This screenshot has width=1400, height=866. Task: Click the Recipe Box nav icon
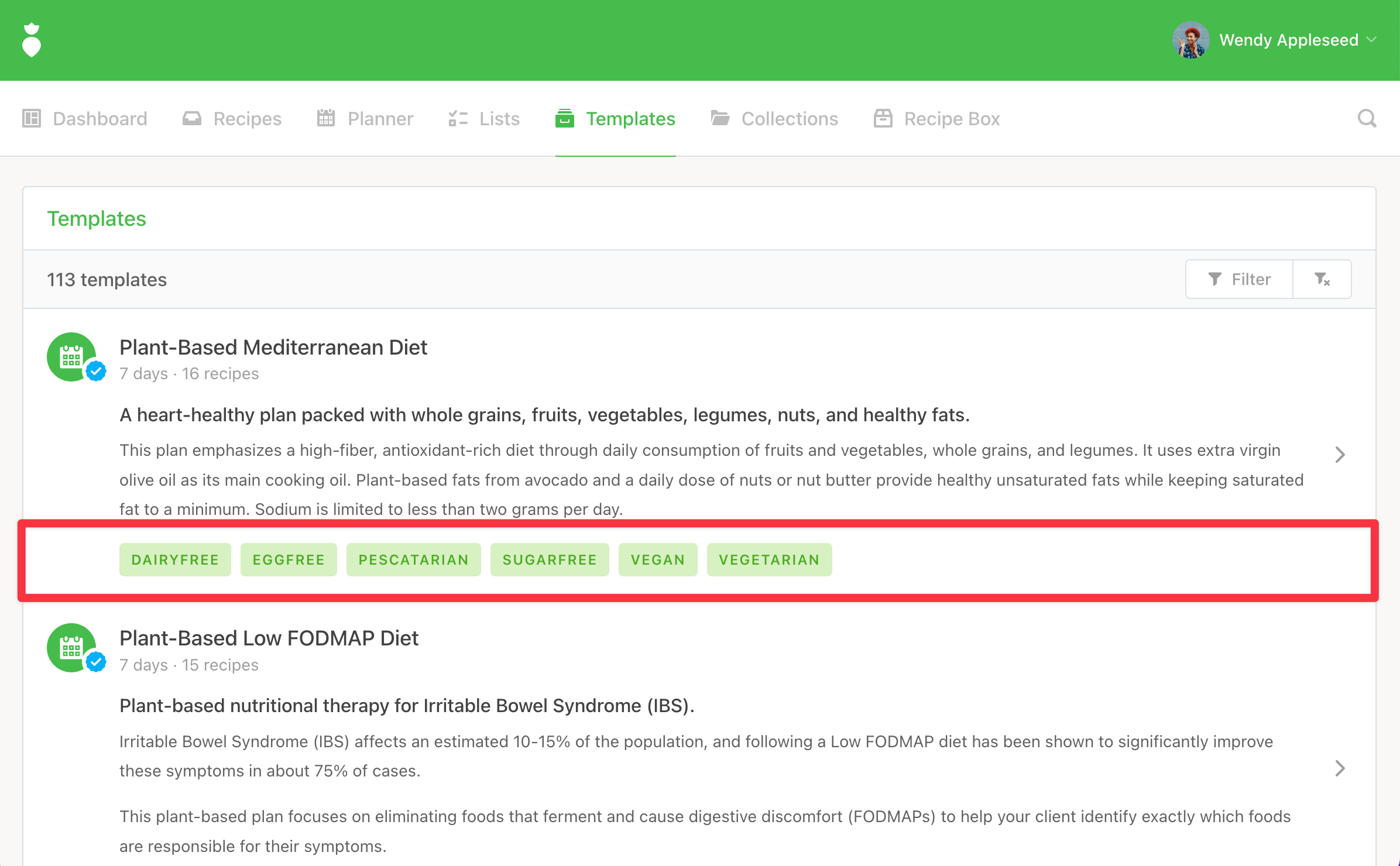883,119
